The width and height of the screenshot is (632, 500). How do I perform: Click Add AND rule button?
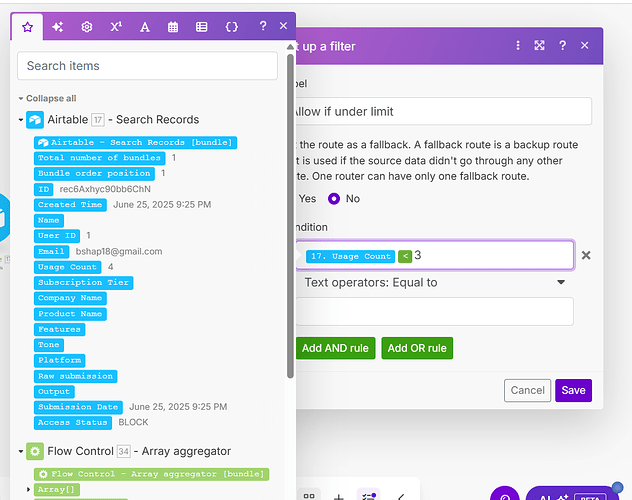(x=335, y=348)
